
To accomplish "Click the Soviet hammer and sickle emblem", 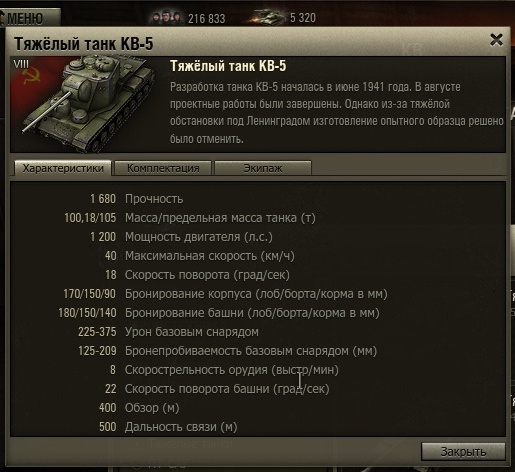I will [31, 76].
